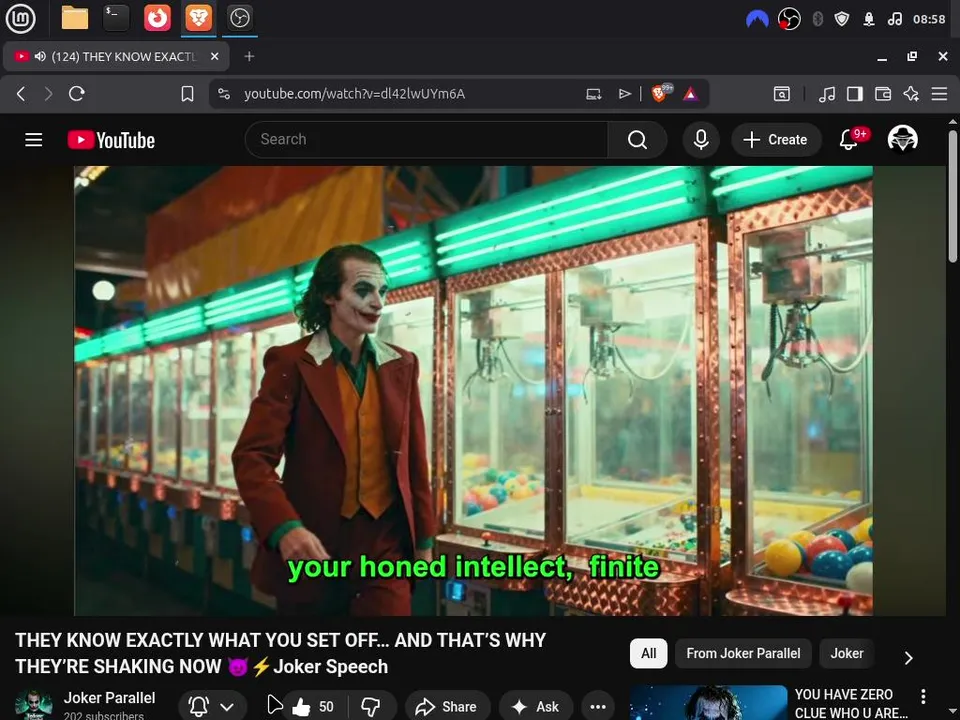The width and height of the screenshot is (960, 720).
Task: Open the Files folder in the panel
Action: (75, 18)
